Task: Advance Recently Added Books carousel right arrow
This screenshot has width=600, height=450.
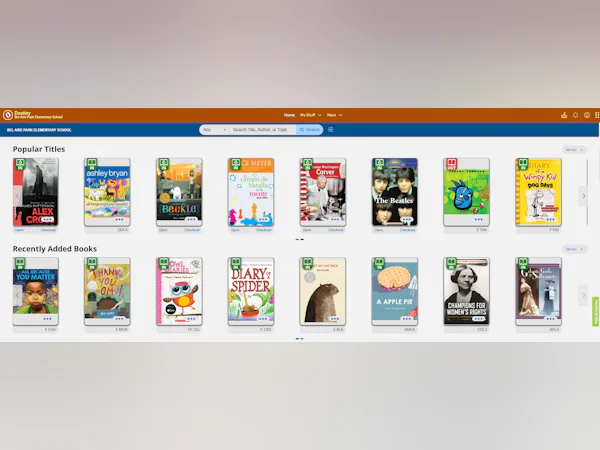Action: tap(583, 295)
